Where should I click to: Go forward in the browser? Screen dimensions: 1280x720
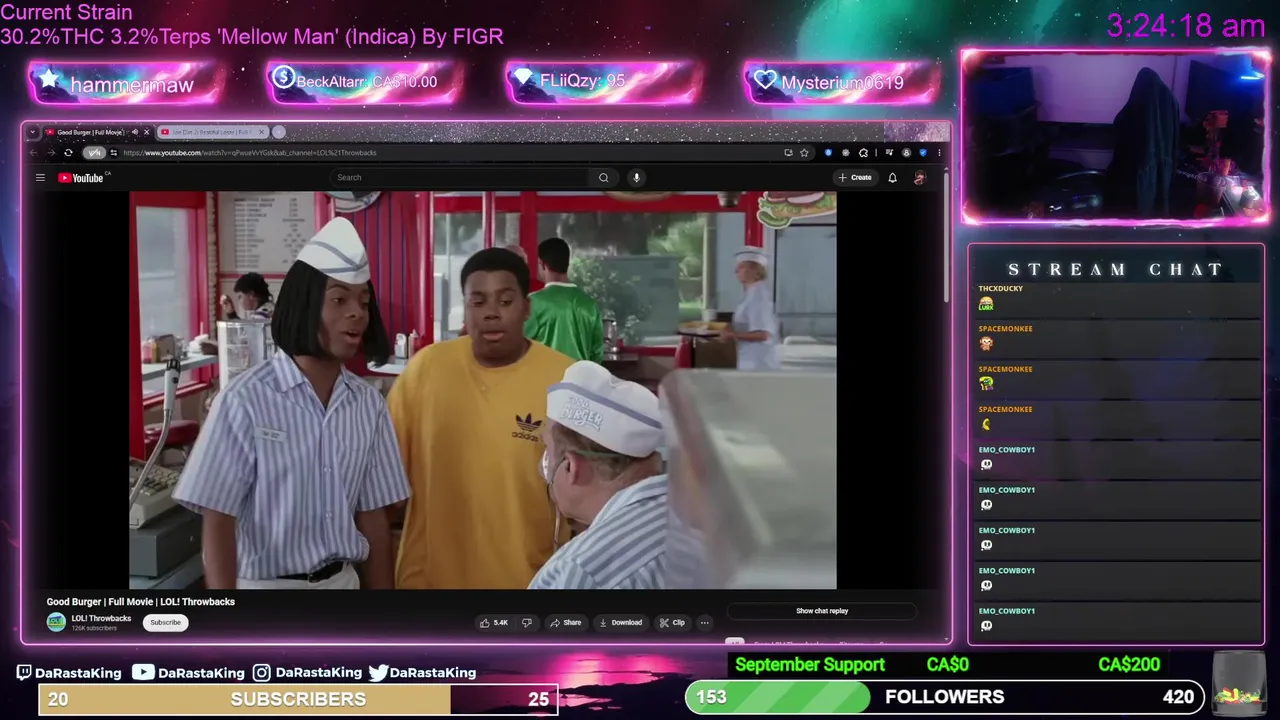pos(51,153)
